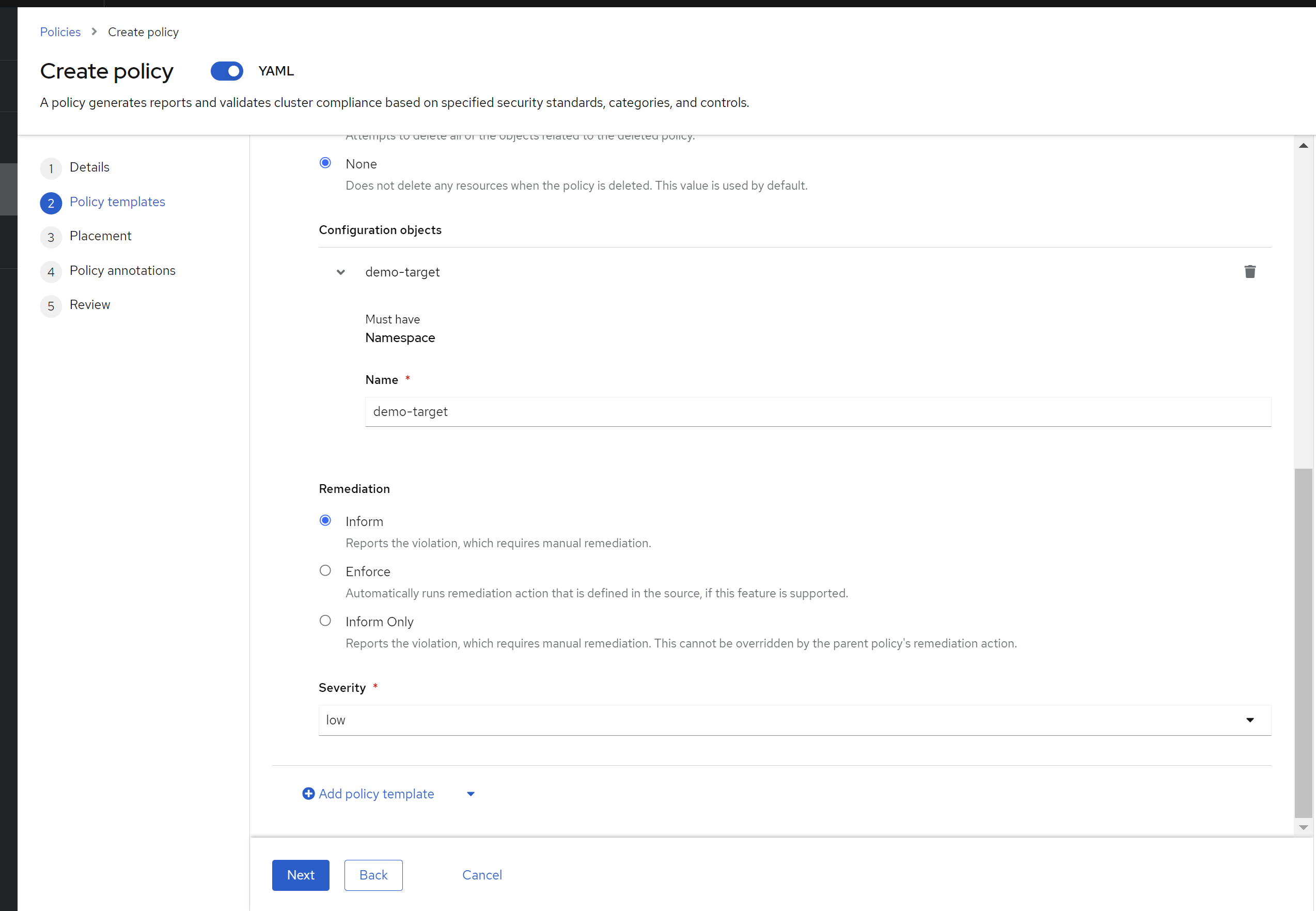Screen dimensions: 1316x911
Task: Click step 5 Review number badge
Action: pyautogui.click(x=51, y=306)
